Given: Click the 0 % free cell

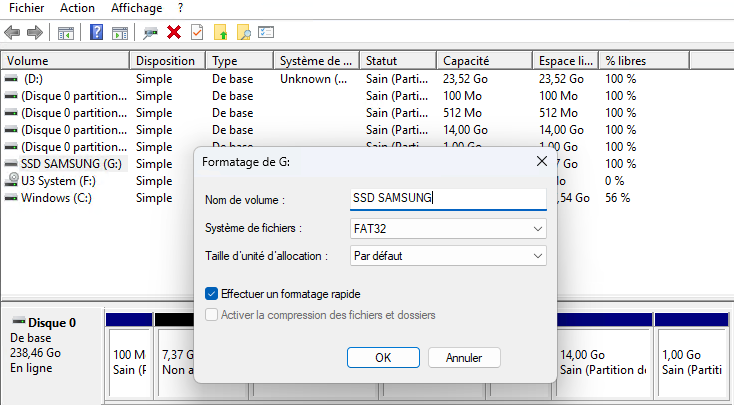Looking at the screenshot, I should coord(615,181).
